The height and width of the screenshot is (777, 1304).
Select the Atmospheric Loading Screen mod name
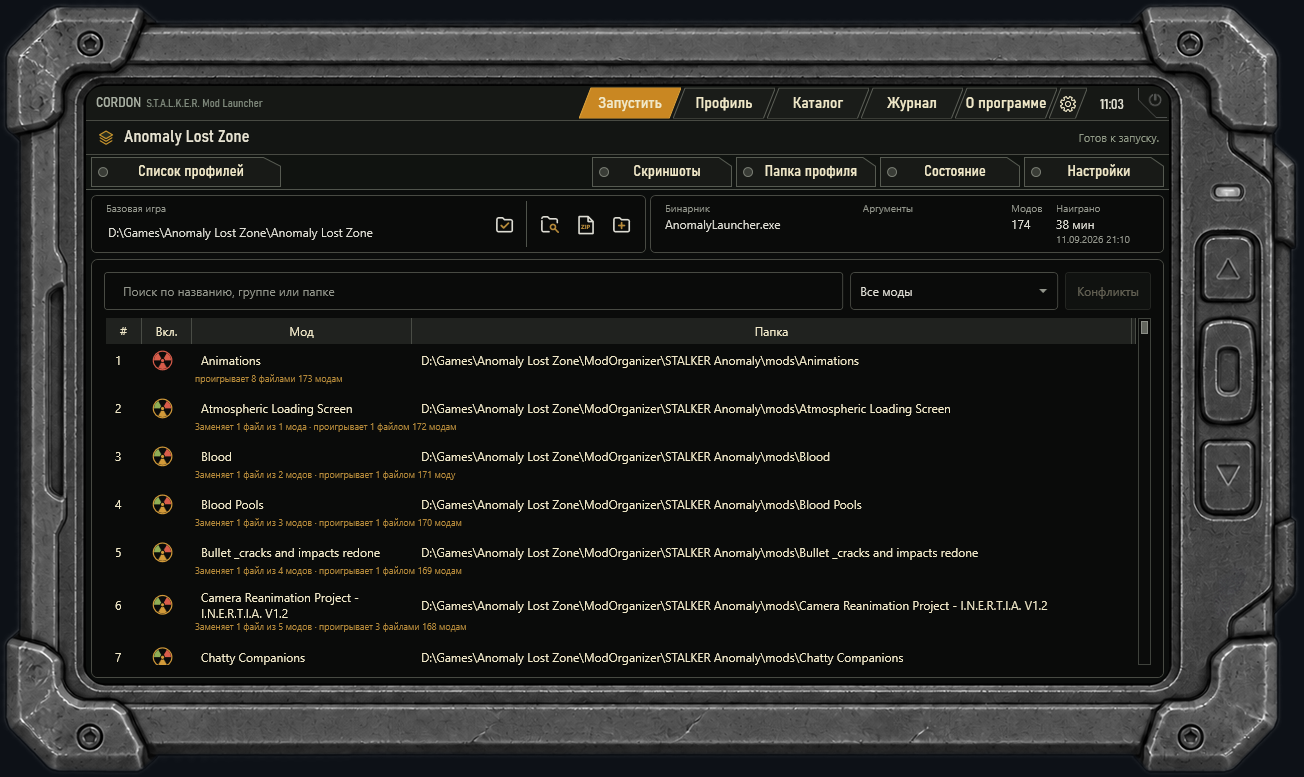tap(276, 409)
